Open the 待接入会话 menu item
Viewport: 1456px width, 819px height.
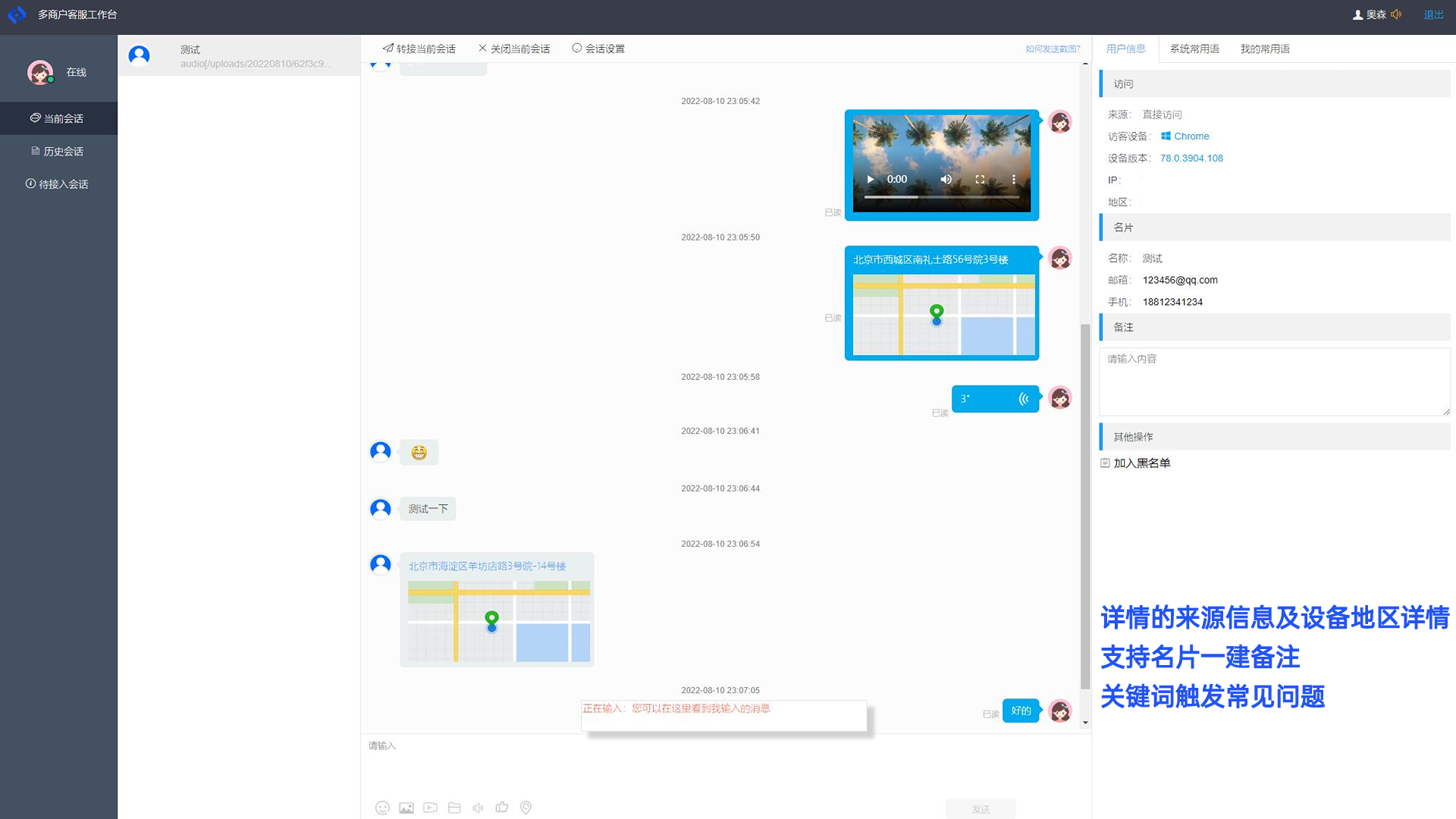[58, 184]
